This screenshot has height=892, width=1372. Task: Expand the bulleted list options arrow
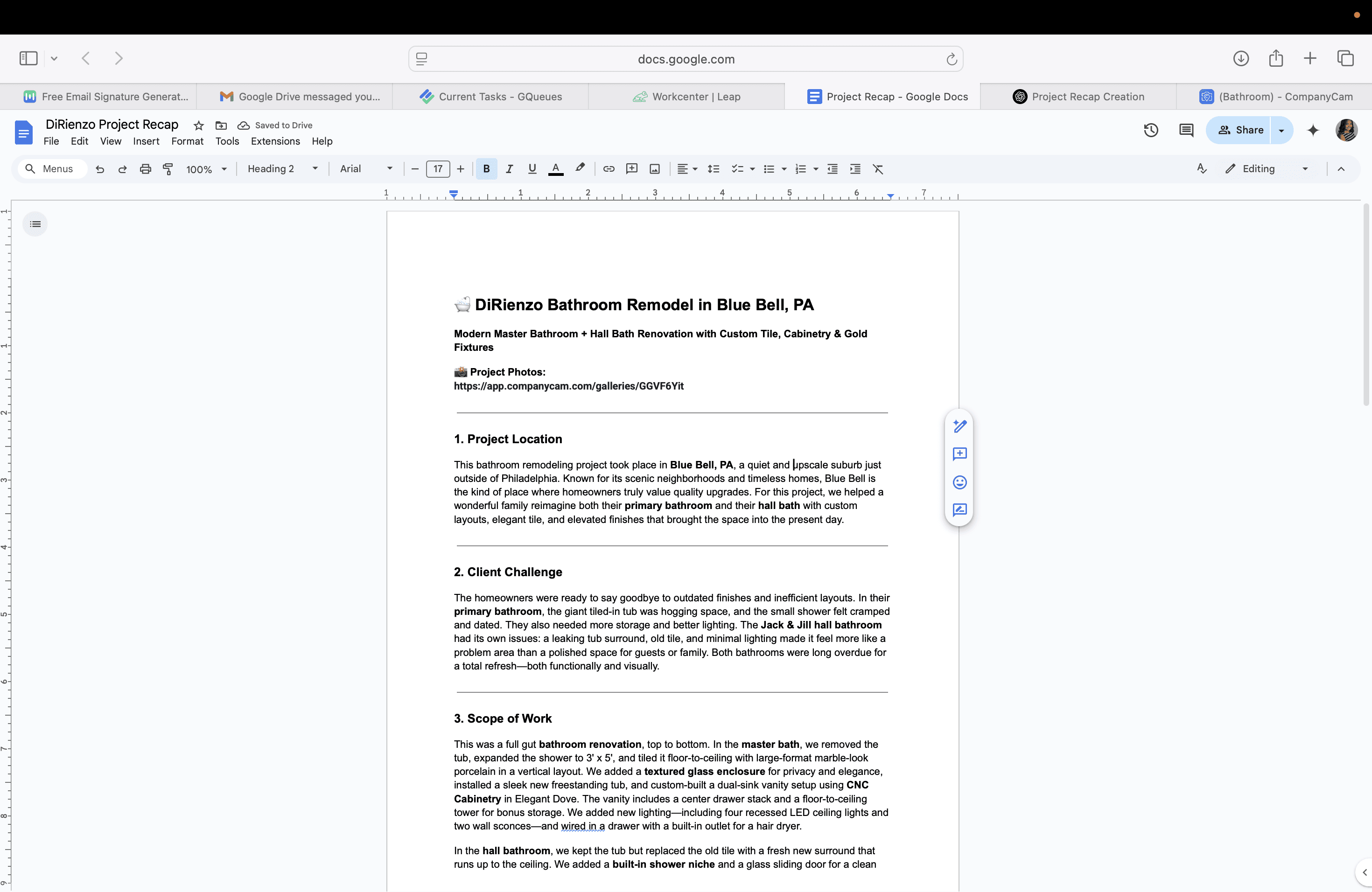click(784, 169)
